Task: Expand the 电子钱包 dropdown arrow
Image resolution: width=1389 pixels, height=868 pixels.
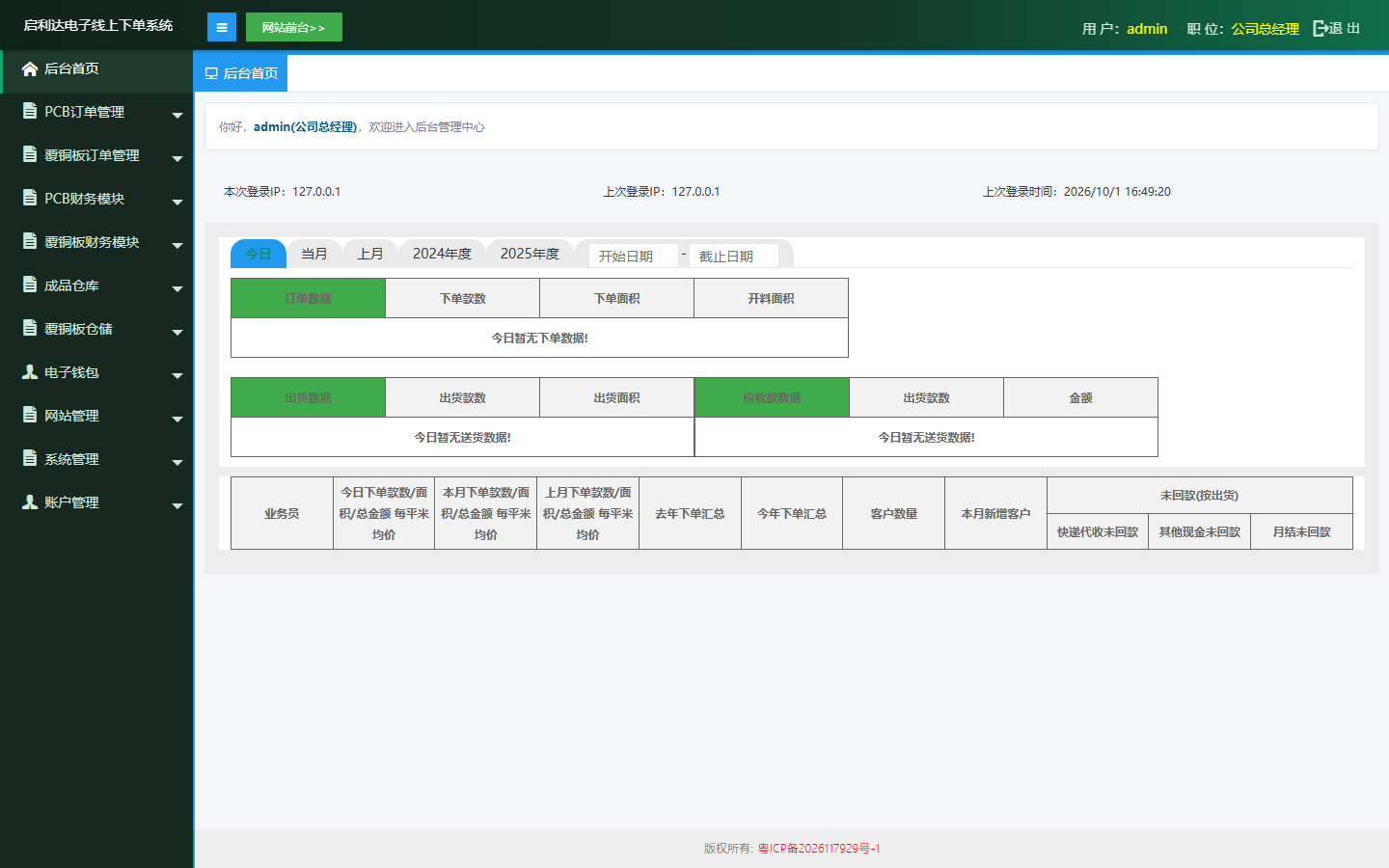Action: click(177, 376)
